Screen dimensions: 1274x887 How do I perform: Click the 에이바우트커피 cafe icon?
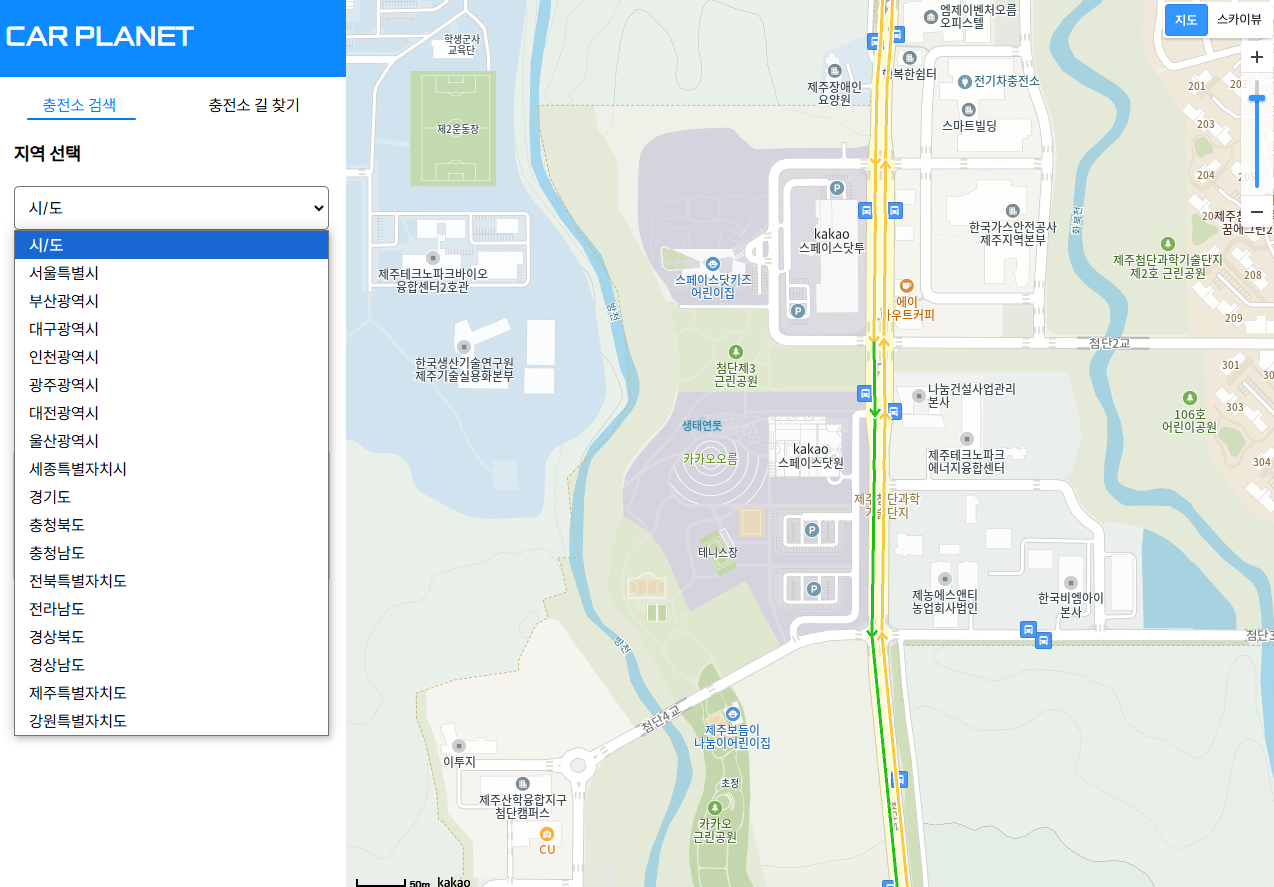tap(907, 285)
